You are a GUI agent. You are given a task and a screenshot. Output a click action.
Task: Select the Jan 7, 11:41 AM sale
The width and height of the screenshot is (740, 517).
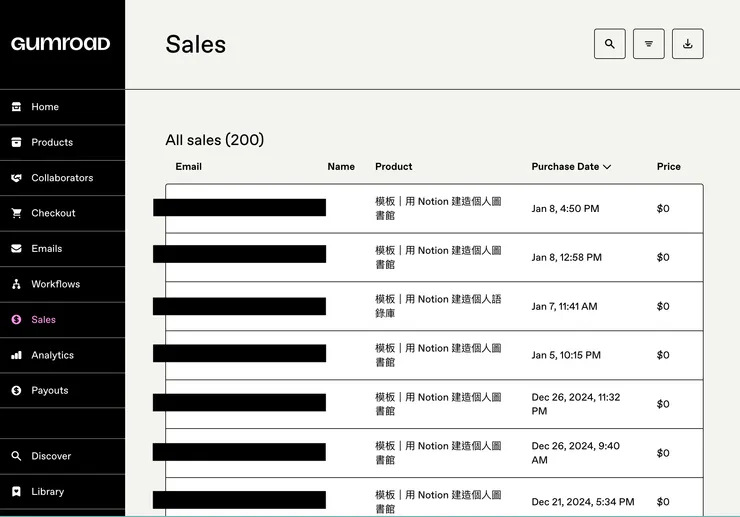point(564,307)
